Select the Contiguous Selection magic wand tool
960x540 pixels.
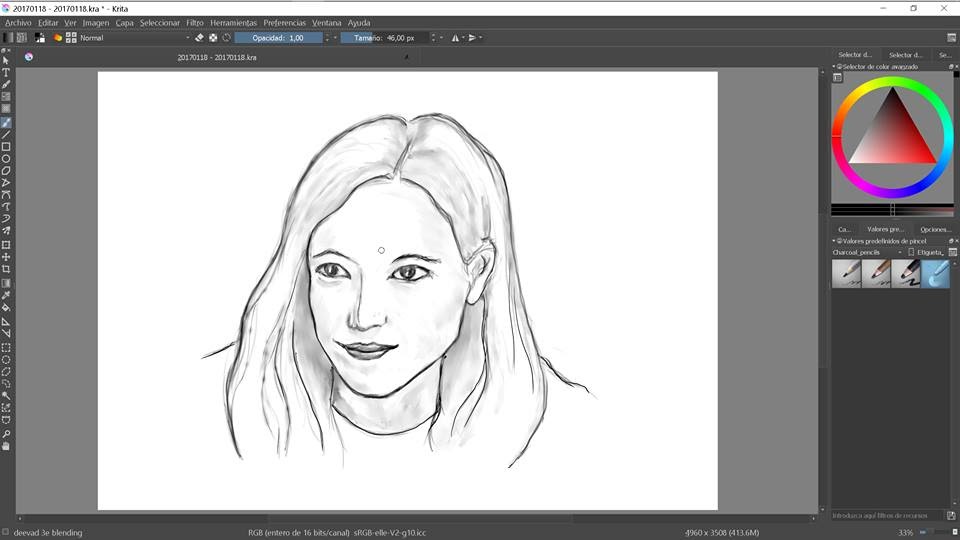(6, 396)
